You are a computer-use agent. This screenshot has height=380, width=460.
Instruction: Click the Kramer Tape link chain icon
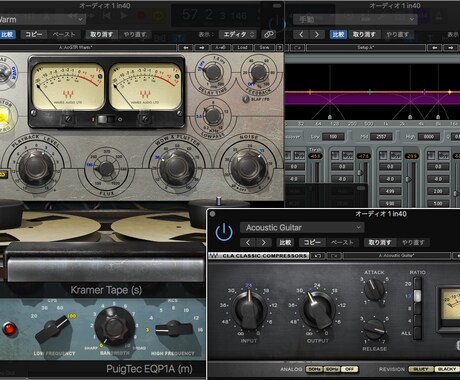pyautogui.click(x=269, y=34)
